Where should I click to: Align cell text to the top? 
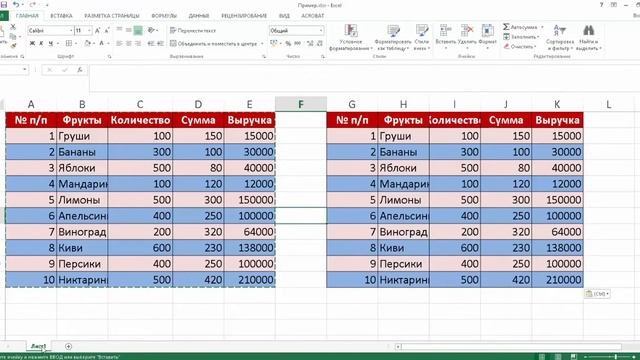tap(119, 30)
